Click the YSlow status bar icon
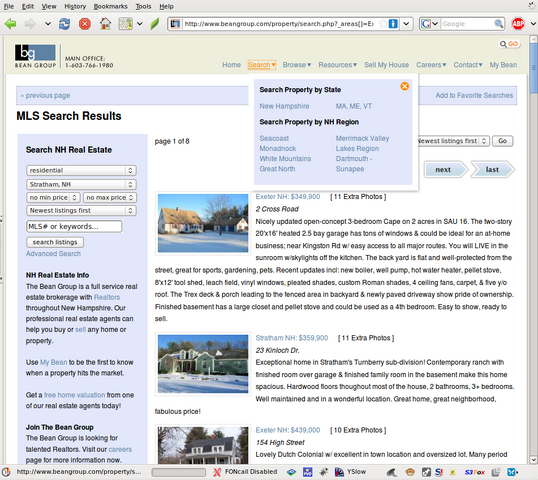 [x=350, y=472]
